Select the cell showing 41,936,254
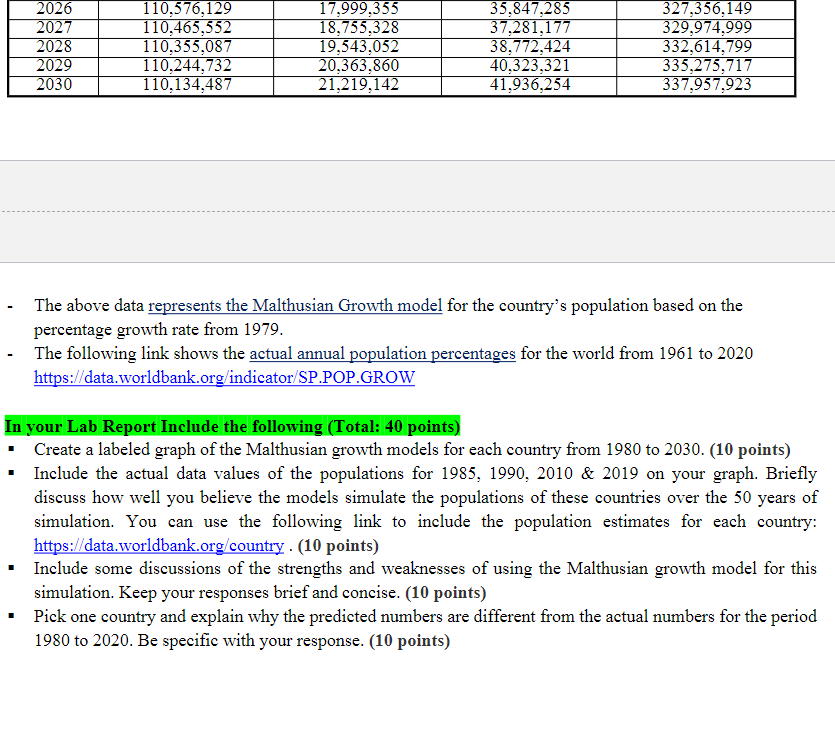Image resolution: width=835 pixels, height=734 pixels. pyautogui.click(x=529, y=85)
